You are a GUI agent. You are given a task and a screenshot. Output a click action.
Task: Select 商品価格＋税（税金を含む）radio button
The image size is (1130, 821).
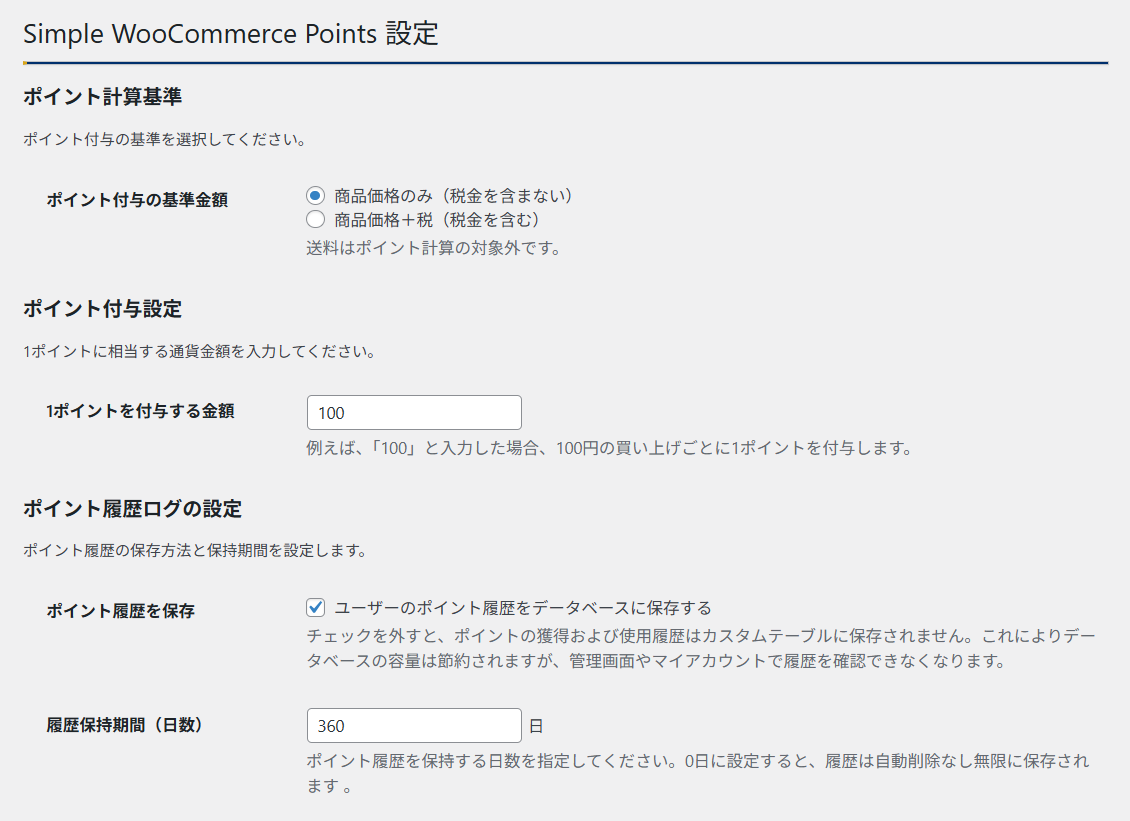(315, 219)
